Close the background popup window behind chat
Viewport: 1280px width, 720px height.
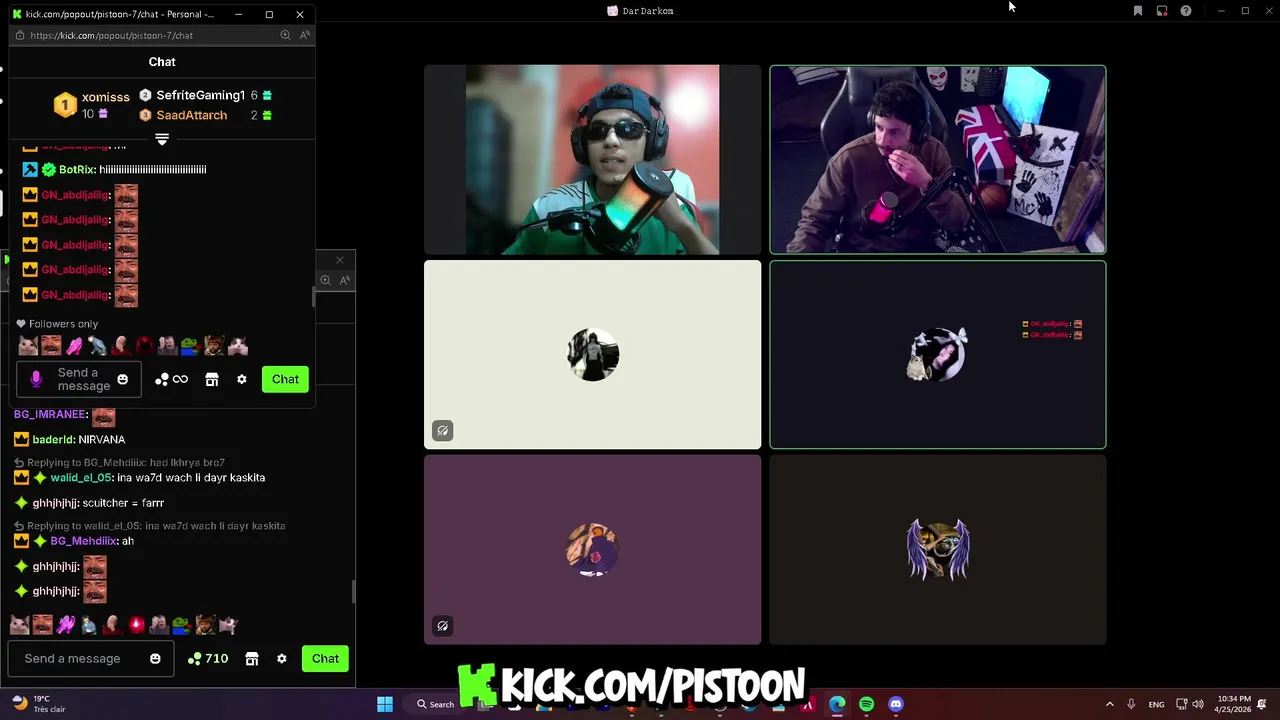coord(340,260)
